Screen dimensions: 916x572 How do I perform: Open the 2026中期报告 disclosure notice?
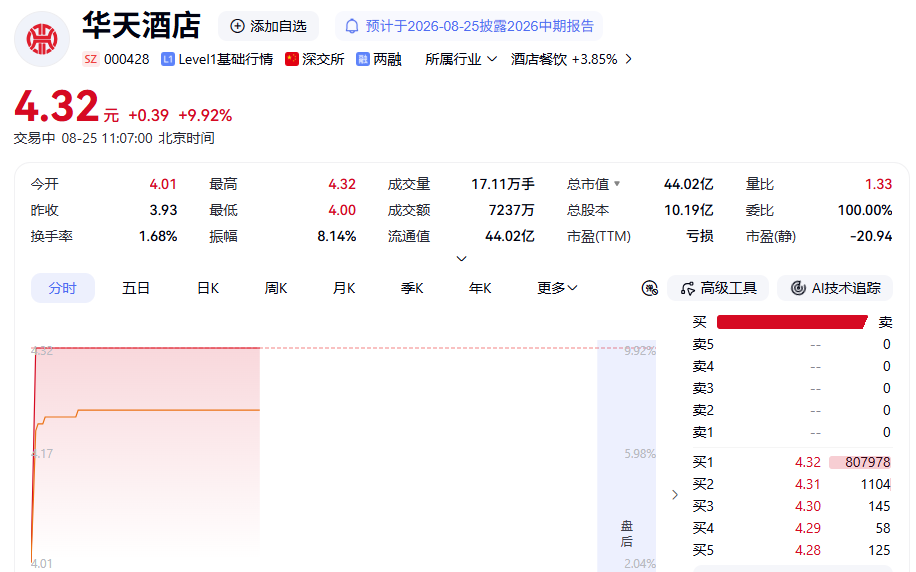click(x=469, y=26)
